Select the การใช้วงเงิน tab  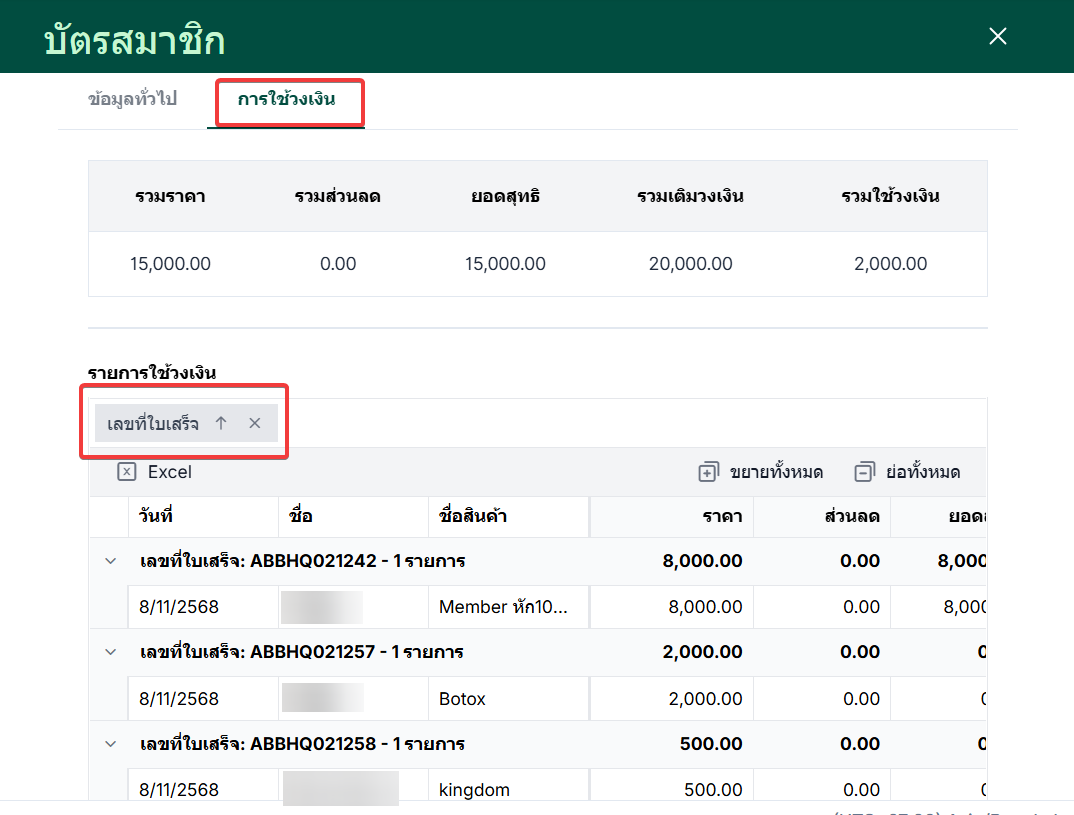(x=286, y=99)
